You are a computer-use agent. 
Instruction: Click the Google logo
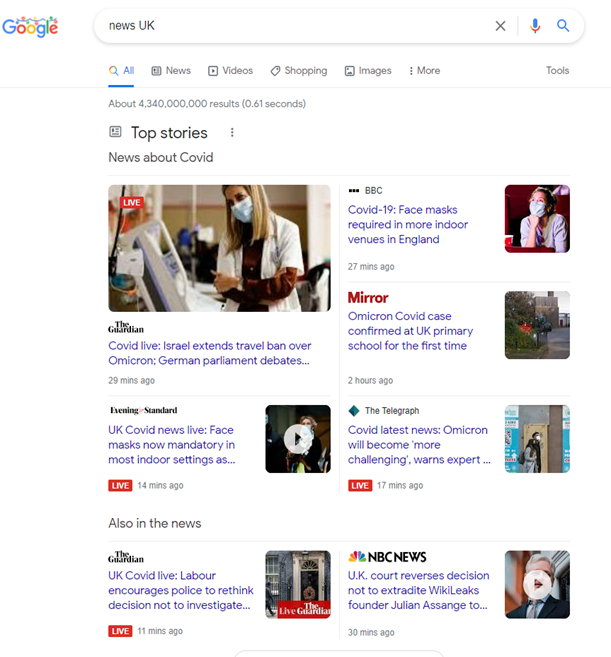click(30, 27)
